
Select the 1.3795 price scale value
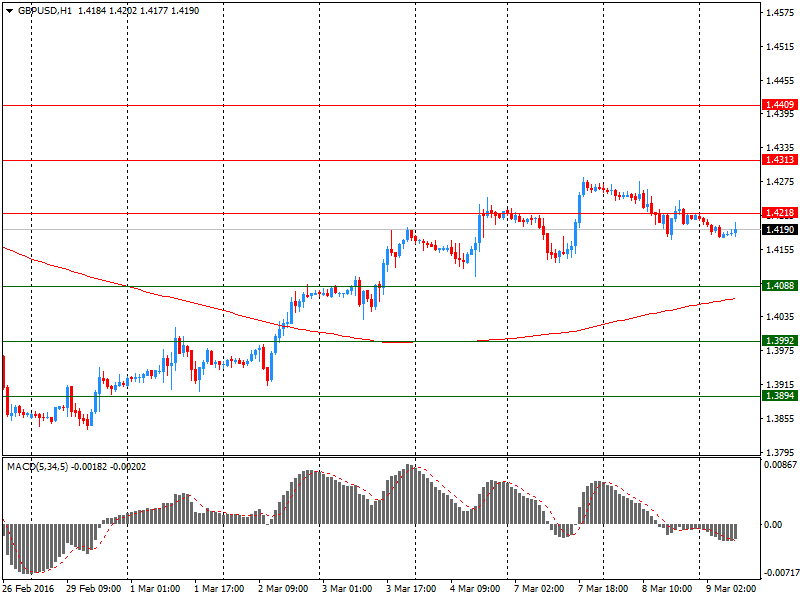780,452
